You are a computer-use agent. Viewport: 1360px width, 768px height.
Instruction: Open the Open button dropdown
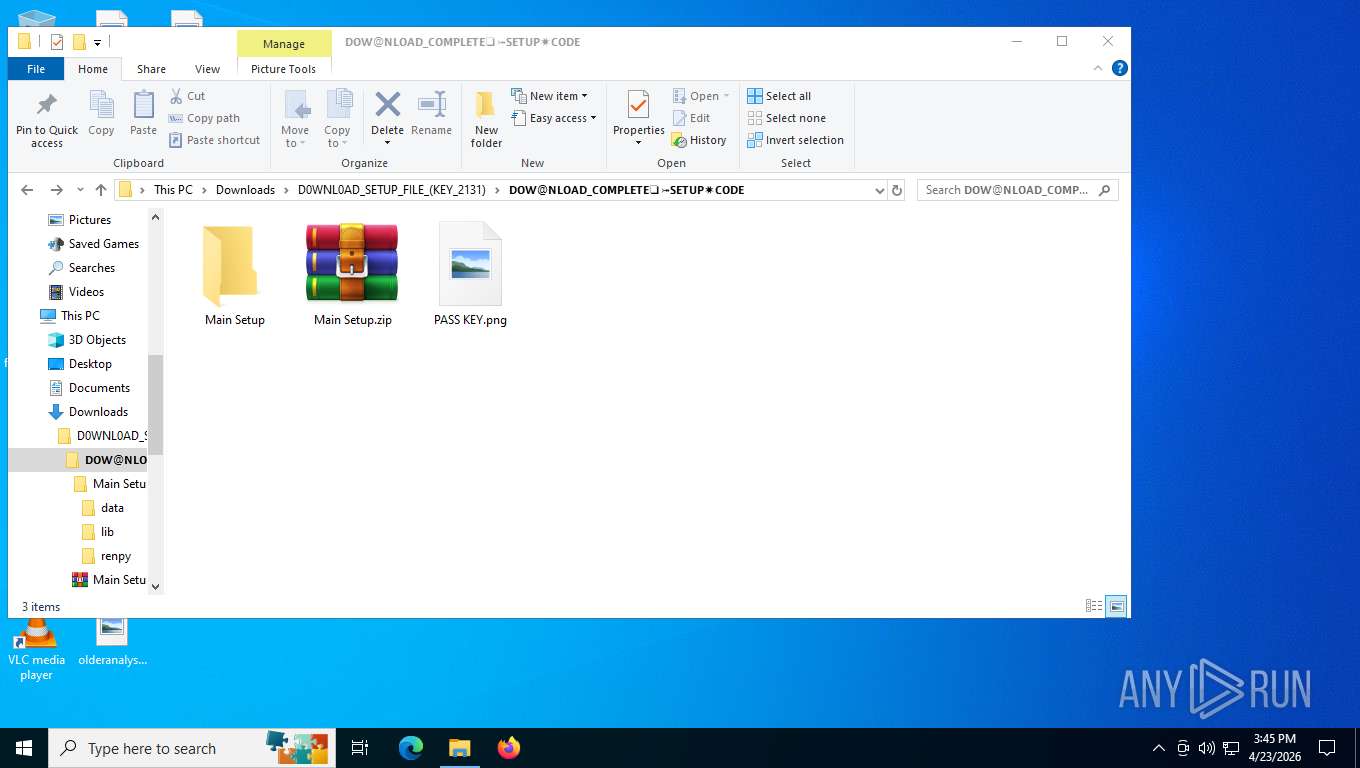(x=726, y=96)
